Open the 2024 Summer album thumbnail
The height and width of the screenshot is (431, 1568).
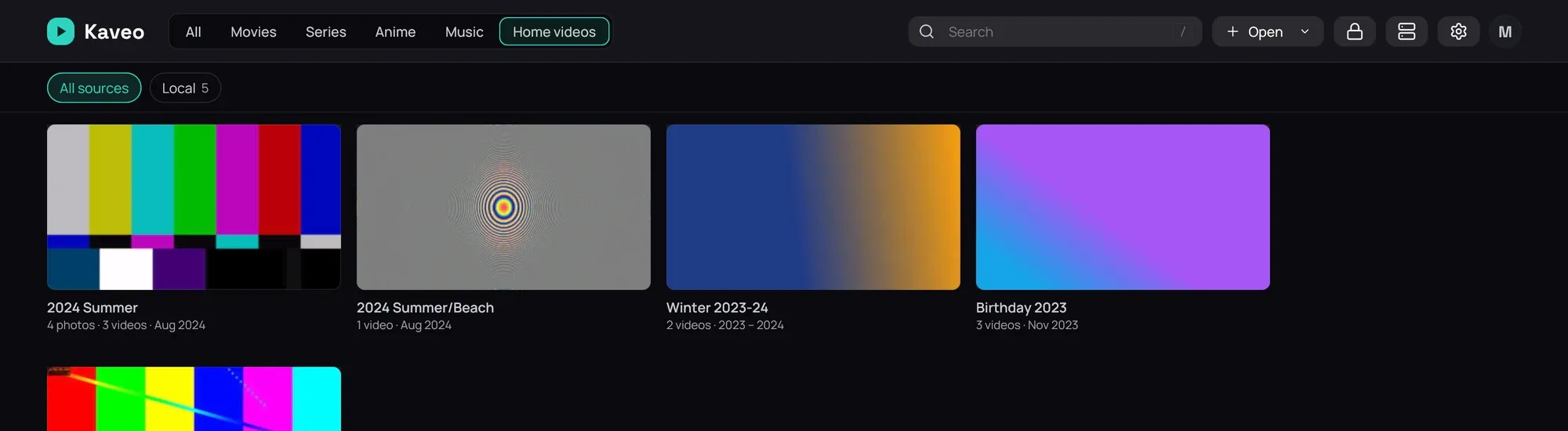[194, 207]
